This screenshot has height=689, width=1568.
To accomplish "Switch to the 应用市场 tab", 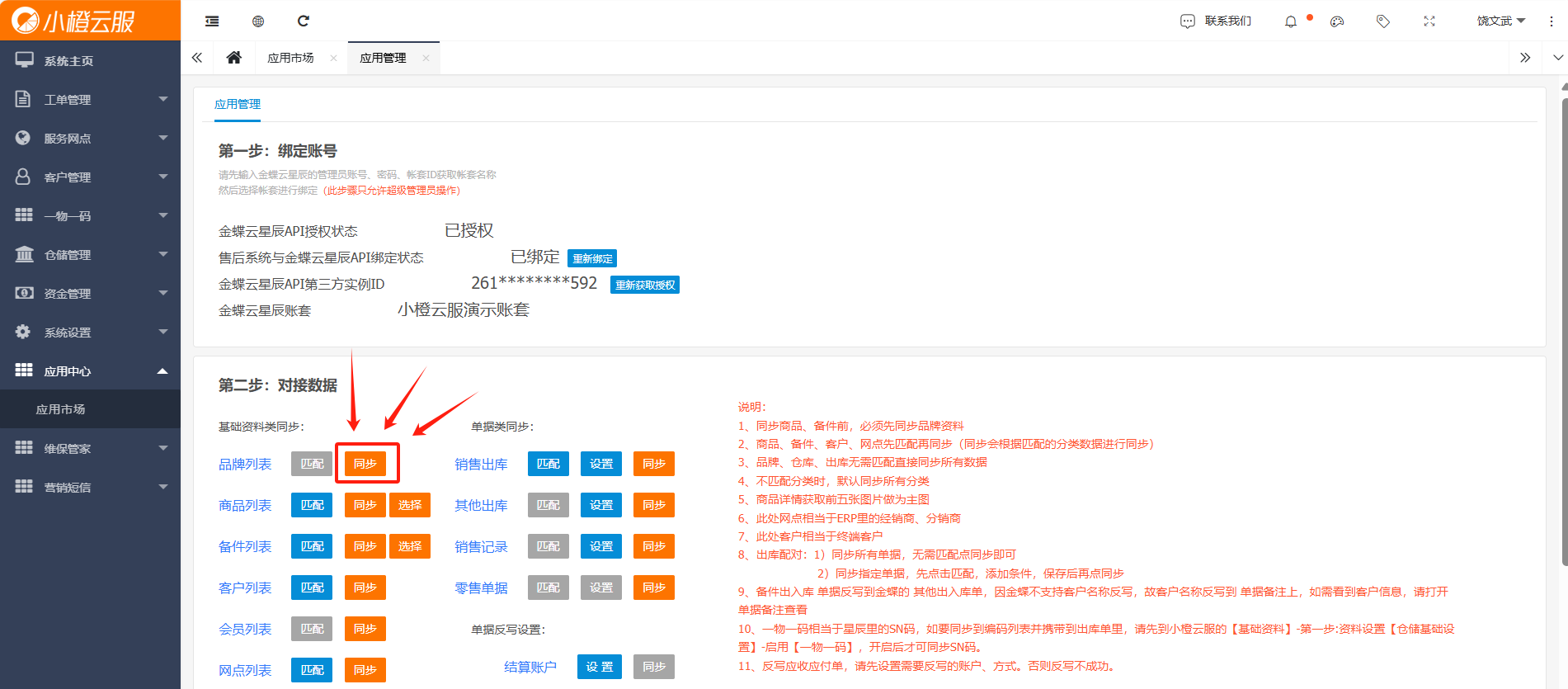I will tap(290, 58).
